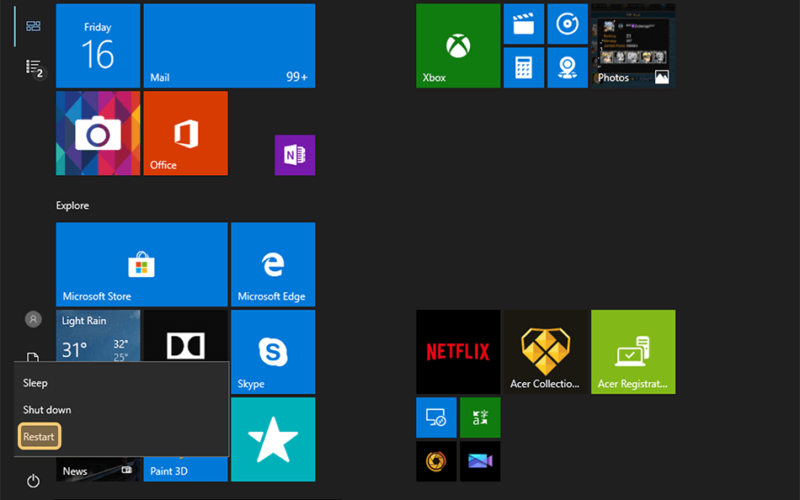This screenshot has height=500, width=800.
Task: Open the News tile
Action: [98, 470]
